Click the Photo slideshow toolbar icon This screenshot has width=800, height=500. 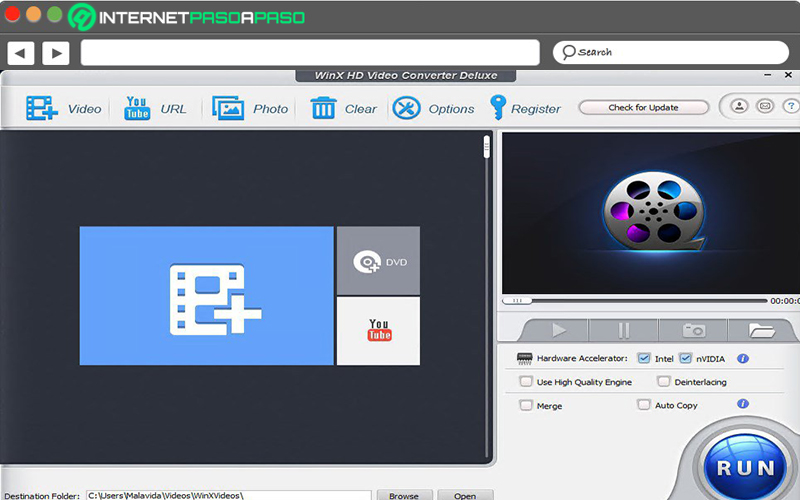pos(228,108)
